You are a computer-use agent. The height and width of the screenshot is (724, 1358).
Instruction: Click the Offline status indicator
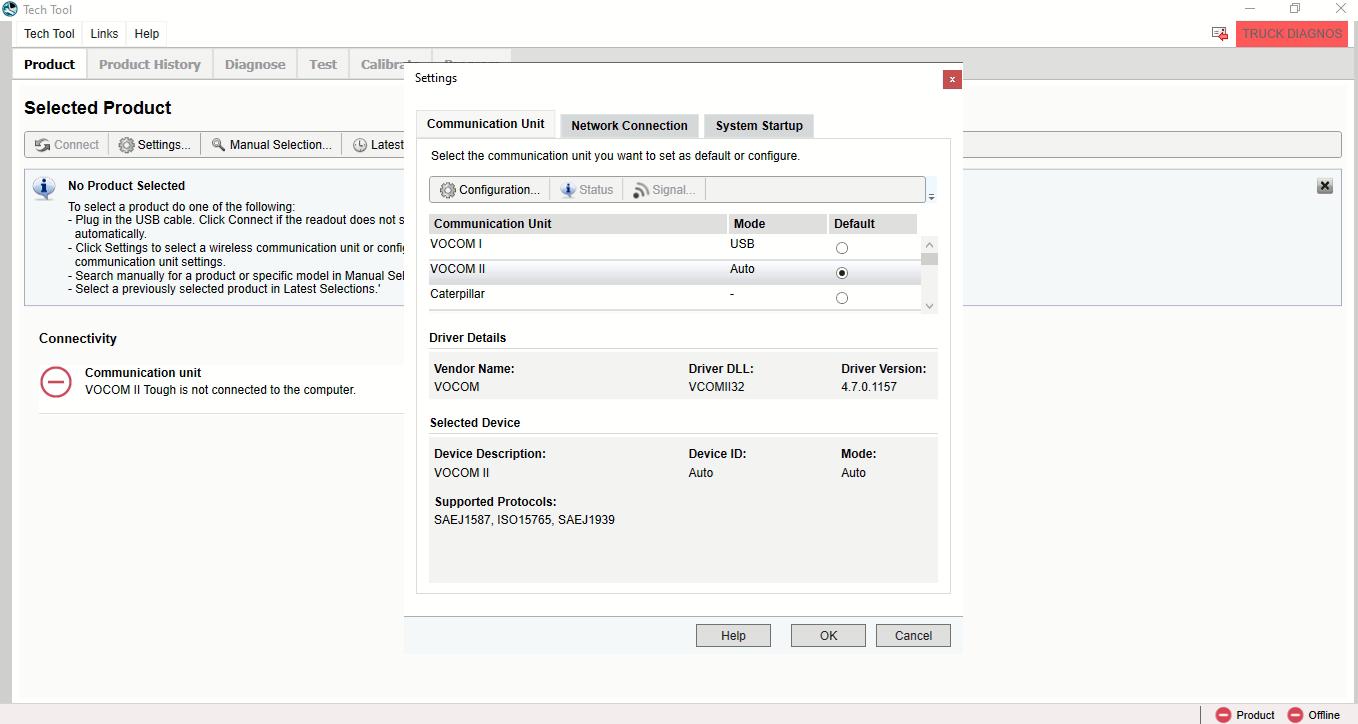1314,715
